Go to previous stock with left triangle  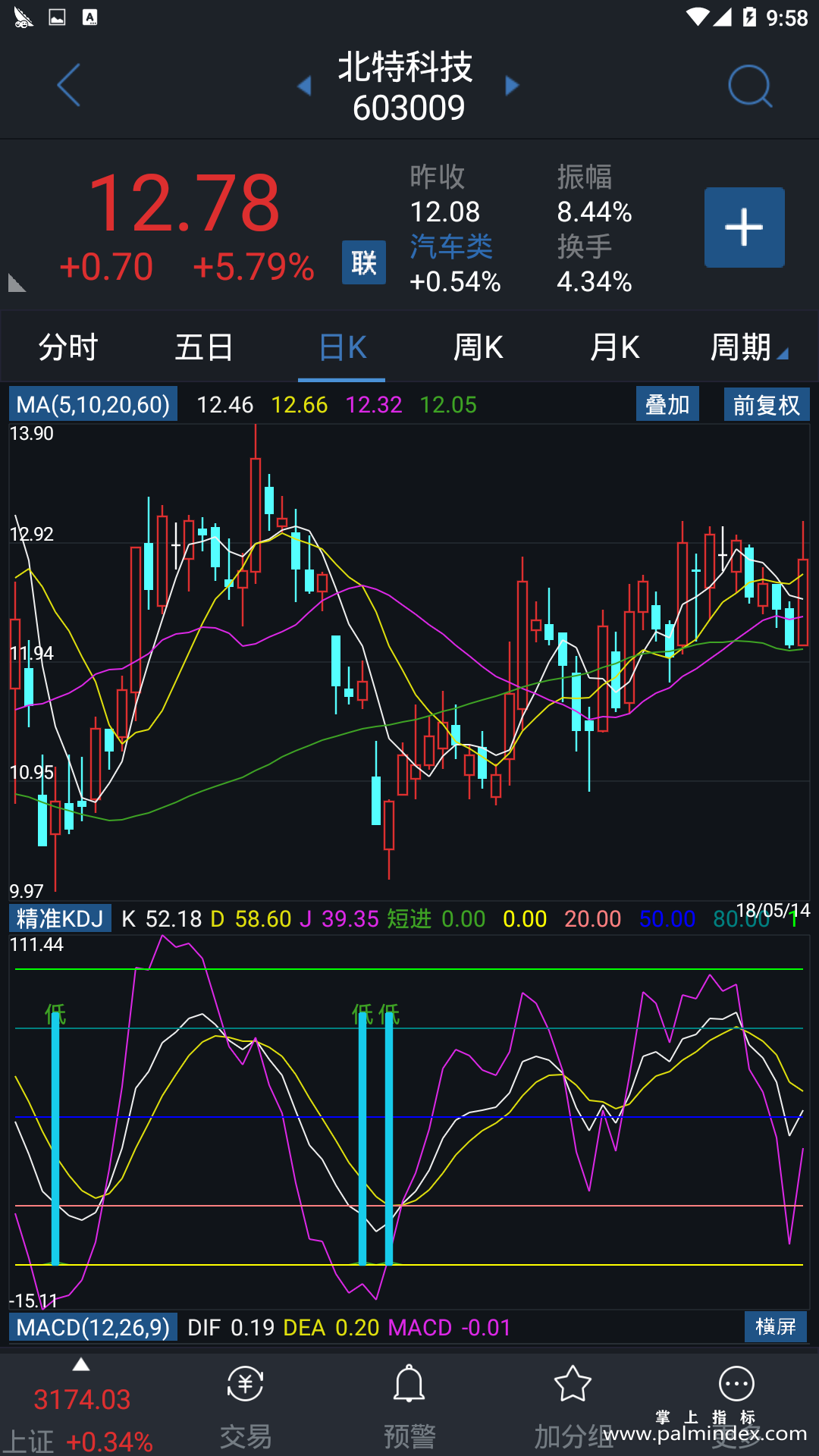[305, 86]
